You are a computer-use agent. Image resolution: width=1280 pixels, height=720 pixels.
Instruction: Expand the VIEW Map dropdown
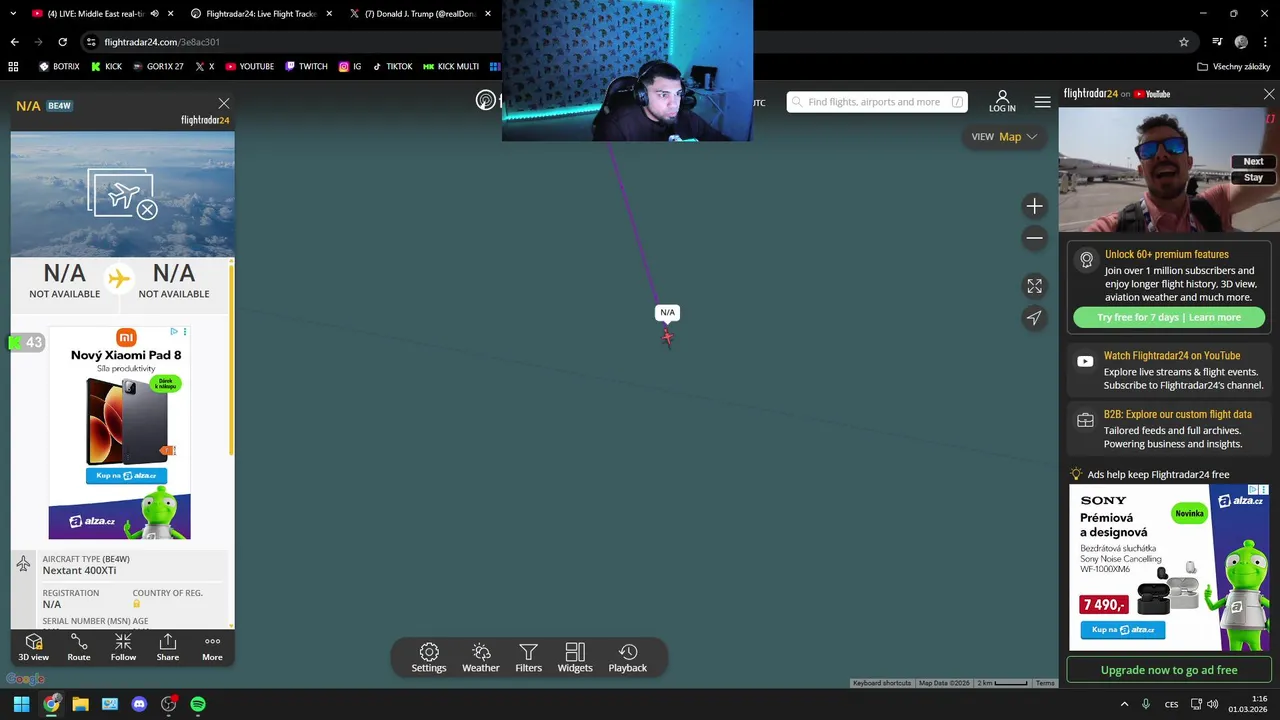[x=1004, y=137]
